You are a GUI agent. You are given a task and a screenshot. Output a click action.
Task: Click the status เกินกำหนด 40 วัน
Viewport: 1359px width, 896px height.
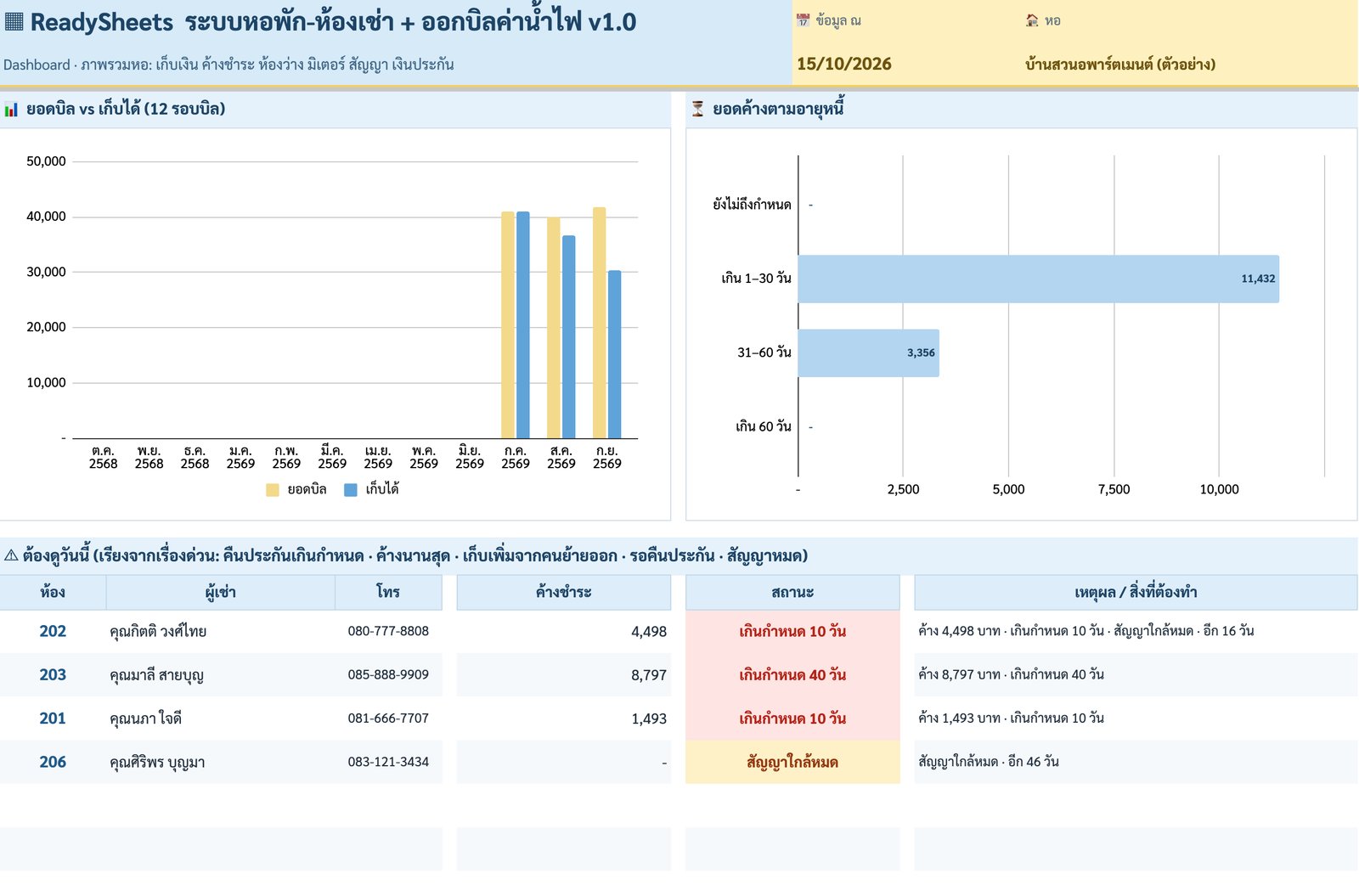click(792, 674)
